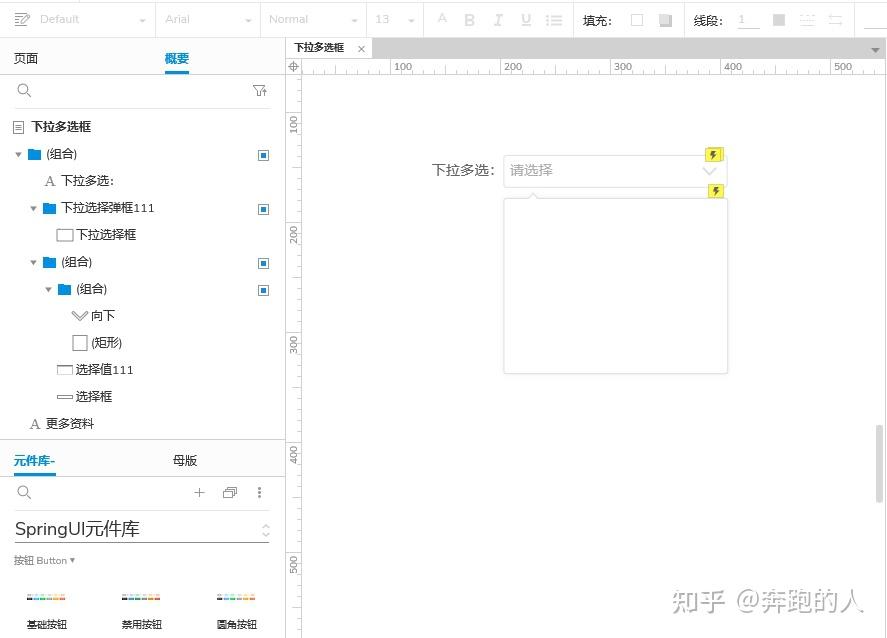Click the ruler origin crosshair icon
The image size is (887, 638).
pyautogui.click(x=294, y=67)
